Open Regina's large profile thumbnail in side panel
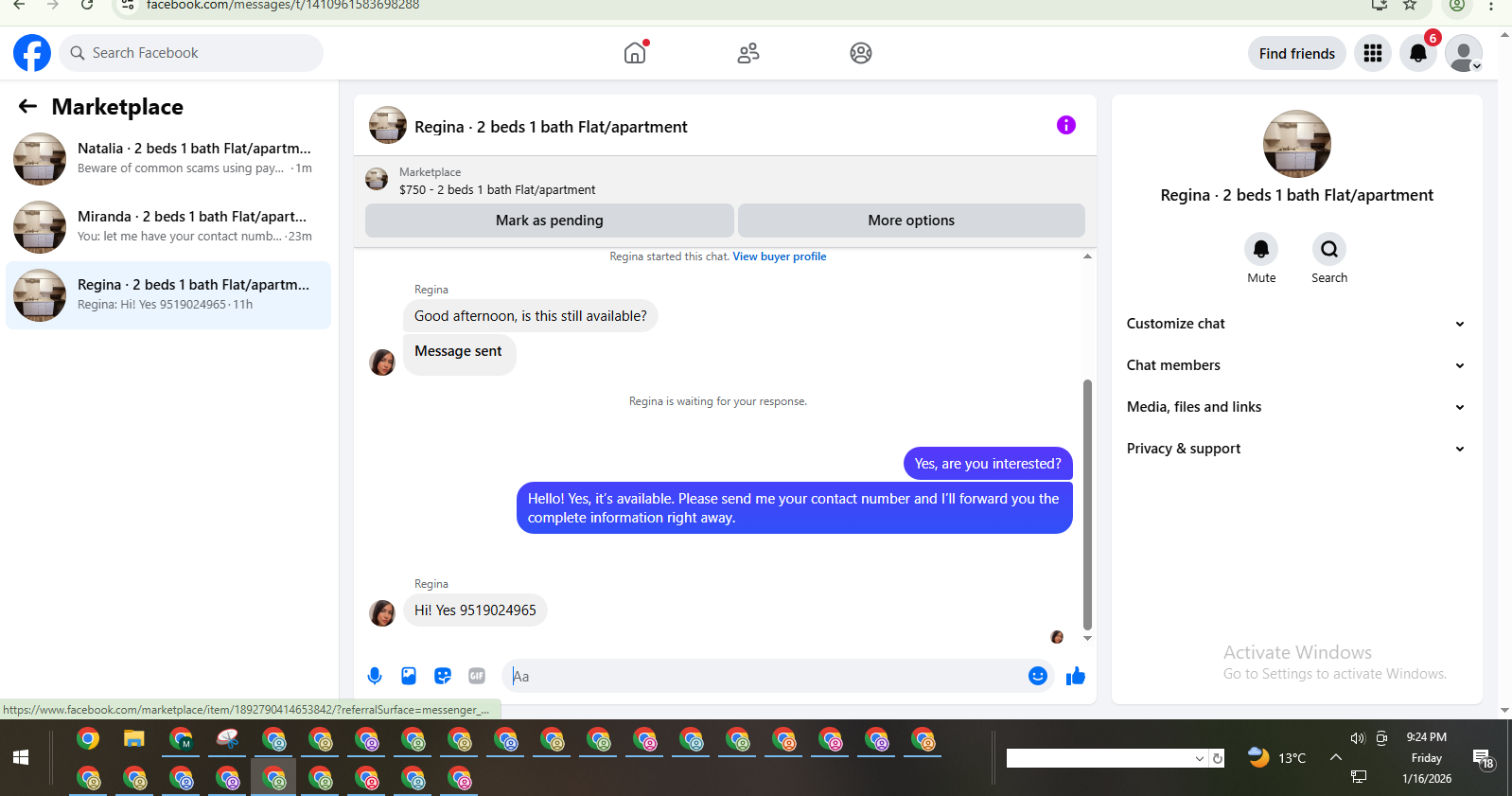This screenshot has height=796, width=1512. point(1297,144)
